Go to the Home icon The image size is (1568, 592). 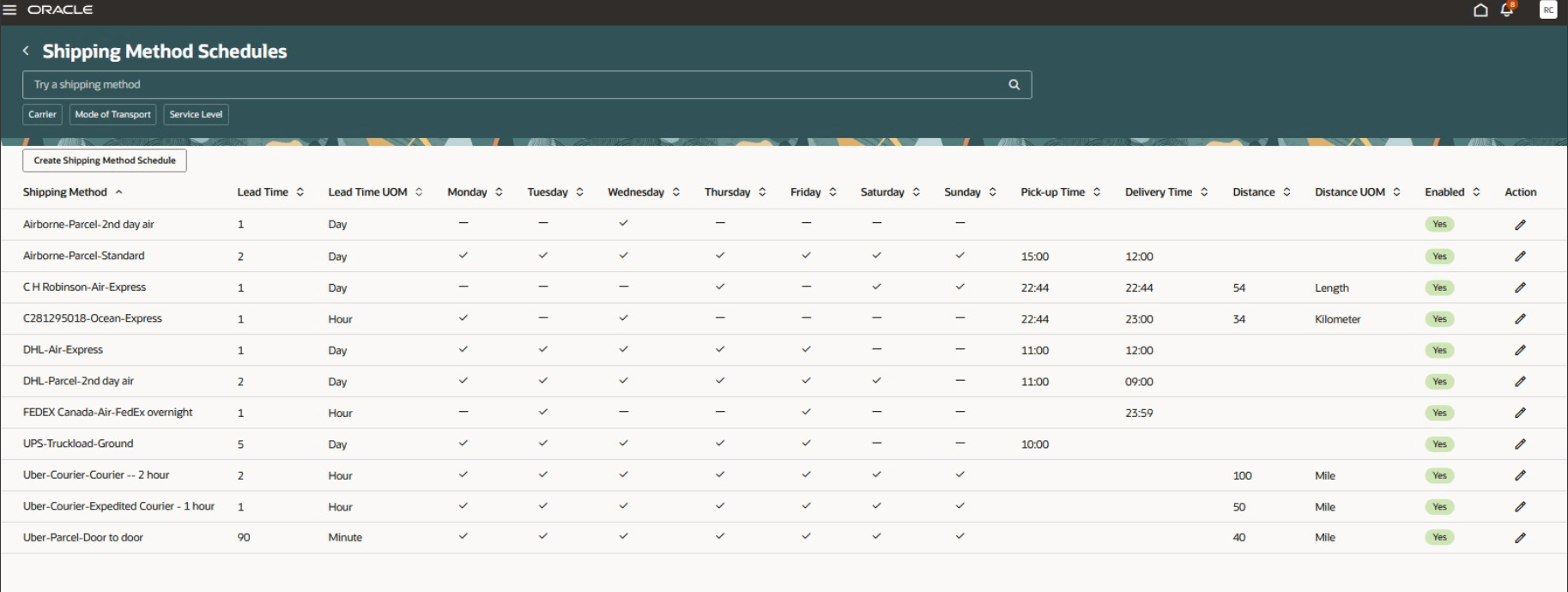(x=1480, y=10)
